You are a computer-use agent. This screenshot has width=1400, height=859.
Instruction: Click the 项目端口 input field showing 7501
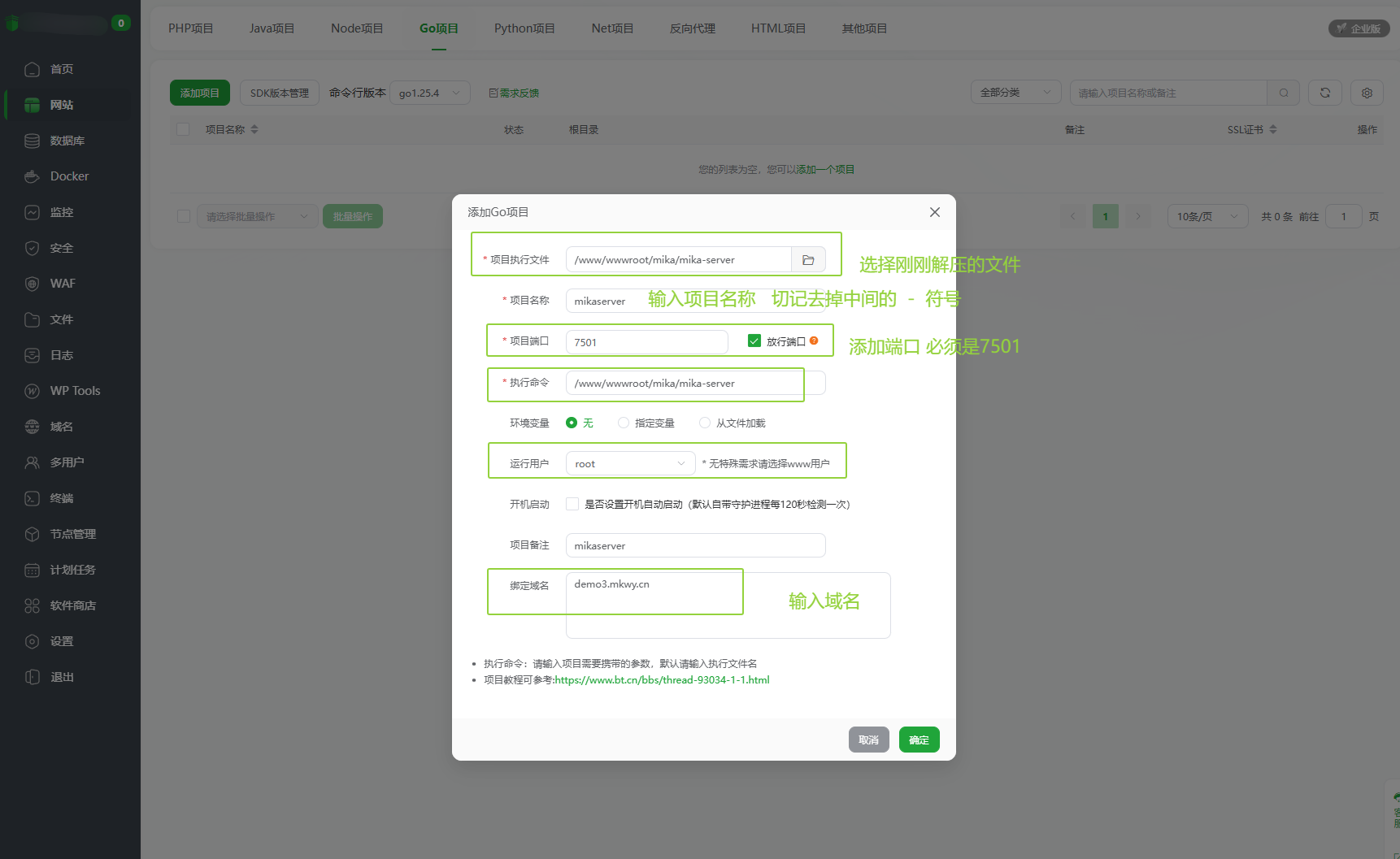[x=646, y=342]
